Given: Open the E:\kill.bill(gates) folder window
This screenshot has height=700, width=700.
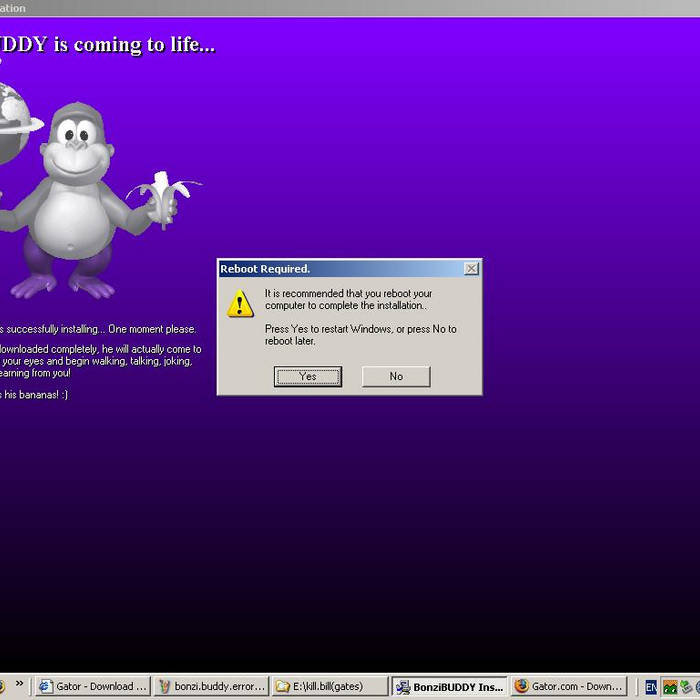Looking at the screenshot, I should [x=330, y=687].
